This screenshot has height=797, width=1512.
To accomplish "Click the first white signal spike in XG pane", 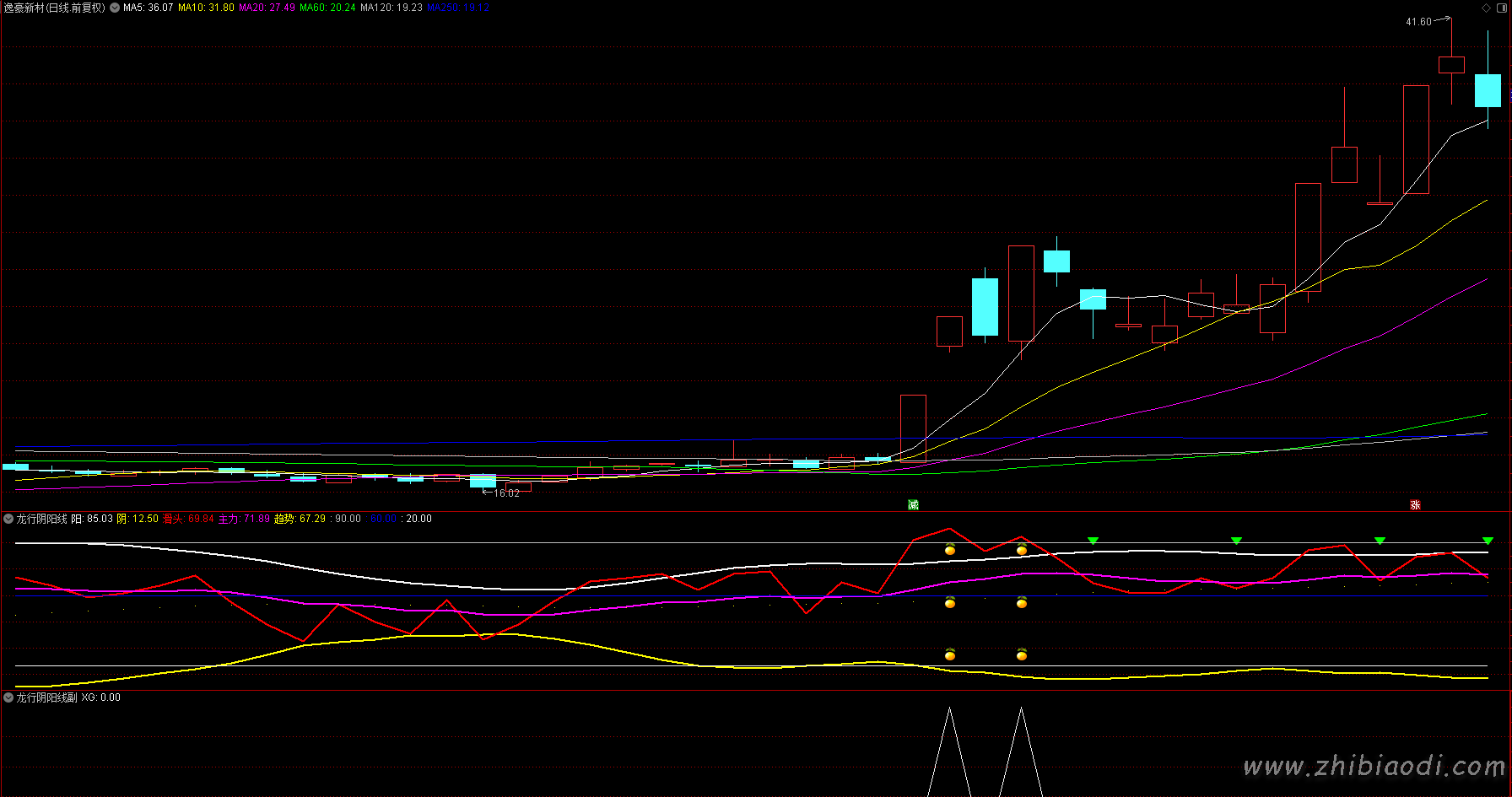I will 950,751.
